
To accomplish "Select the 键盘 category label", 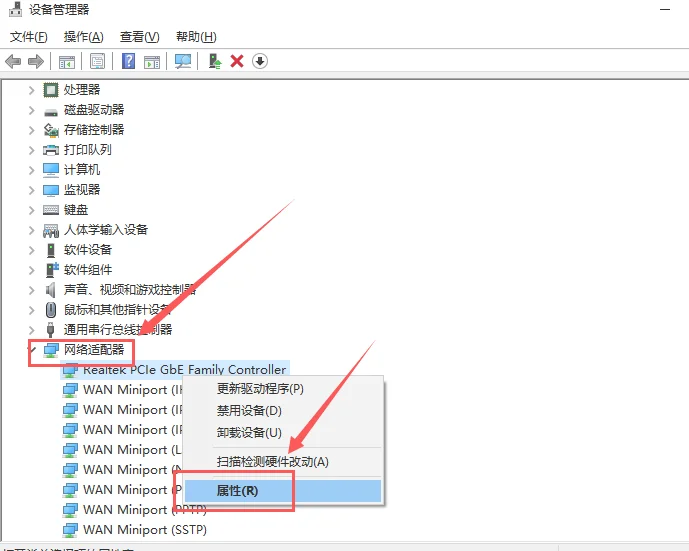I will (76, 210).
